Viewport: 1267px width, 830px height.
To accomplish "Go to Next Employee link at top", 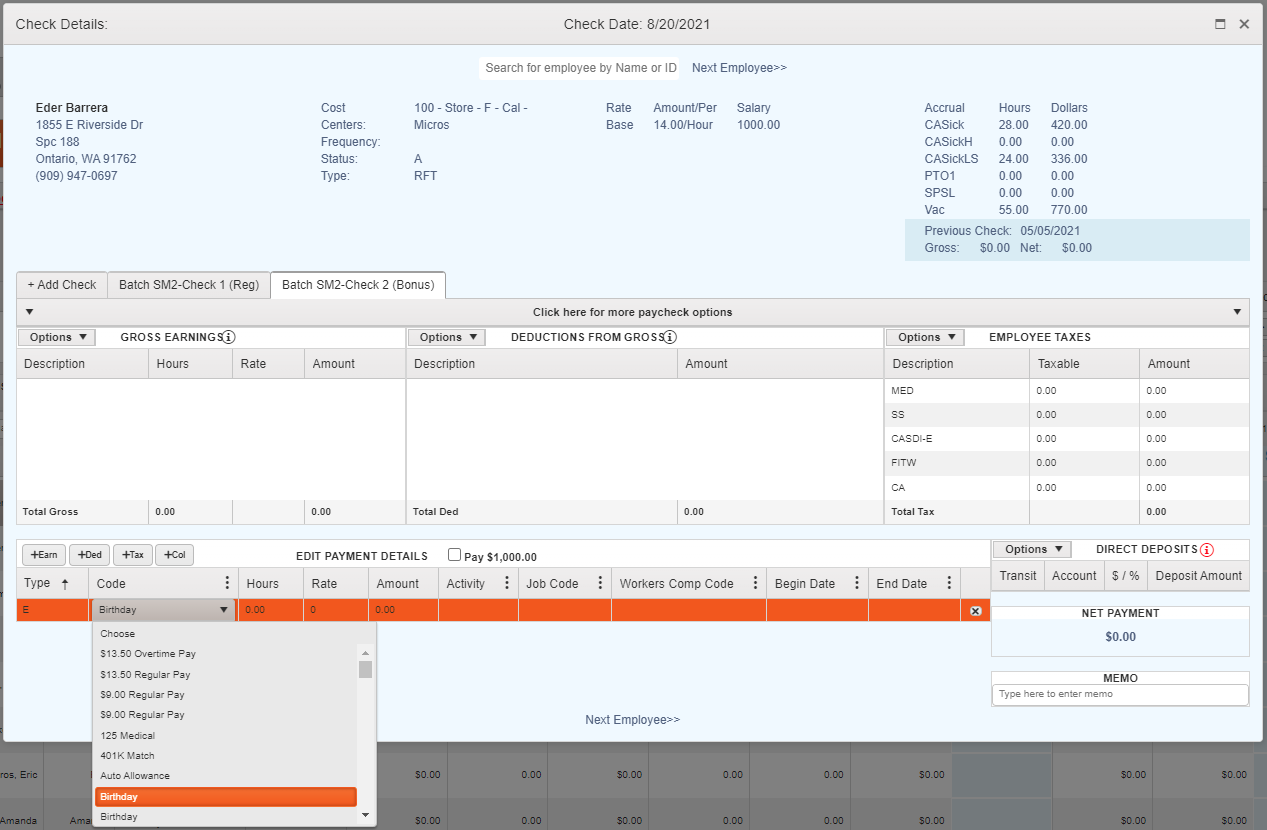I will 739,68.
